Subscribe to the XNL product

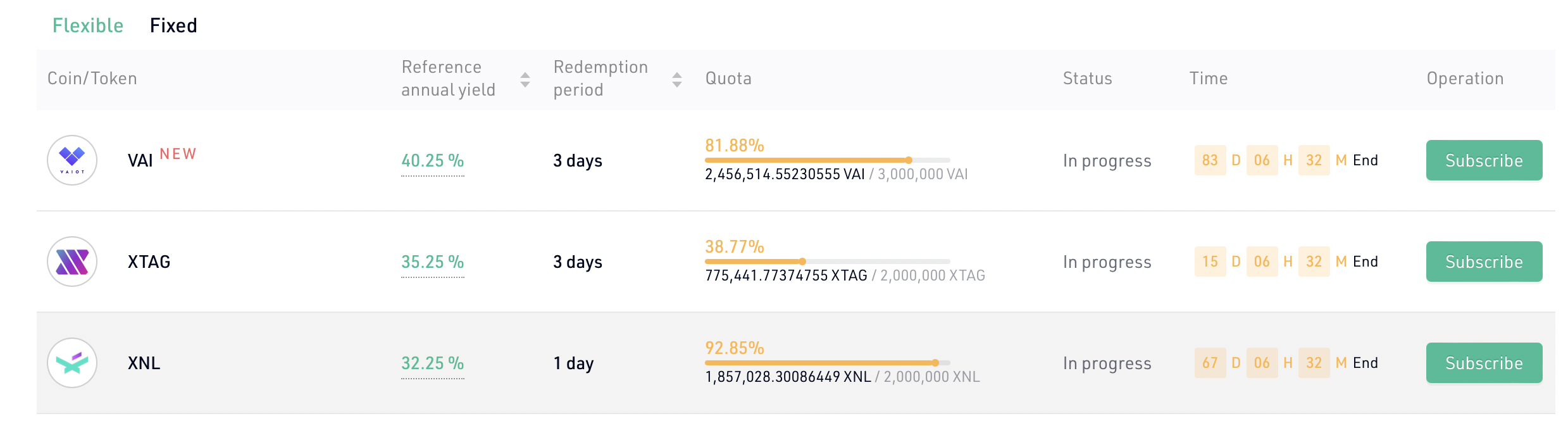click(1484, 363)
